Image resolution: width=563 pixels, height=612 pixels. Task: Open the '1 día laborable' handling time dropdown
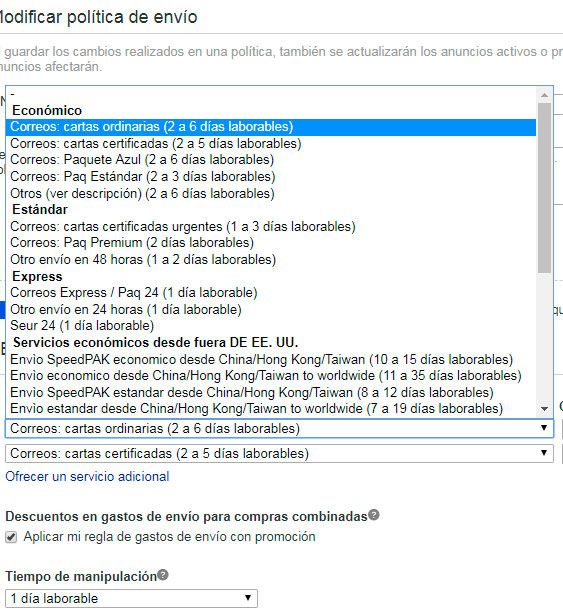pyautogui.click(x=132, y=598)
